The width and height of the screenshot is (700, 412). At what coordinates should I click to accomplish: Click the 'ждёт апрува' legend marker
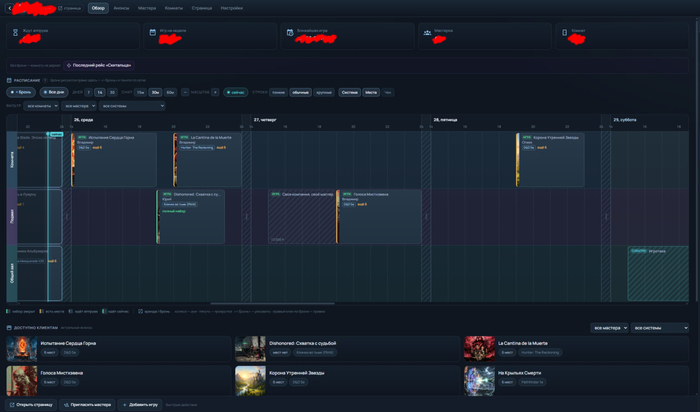click(x=71, y=312)
